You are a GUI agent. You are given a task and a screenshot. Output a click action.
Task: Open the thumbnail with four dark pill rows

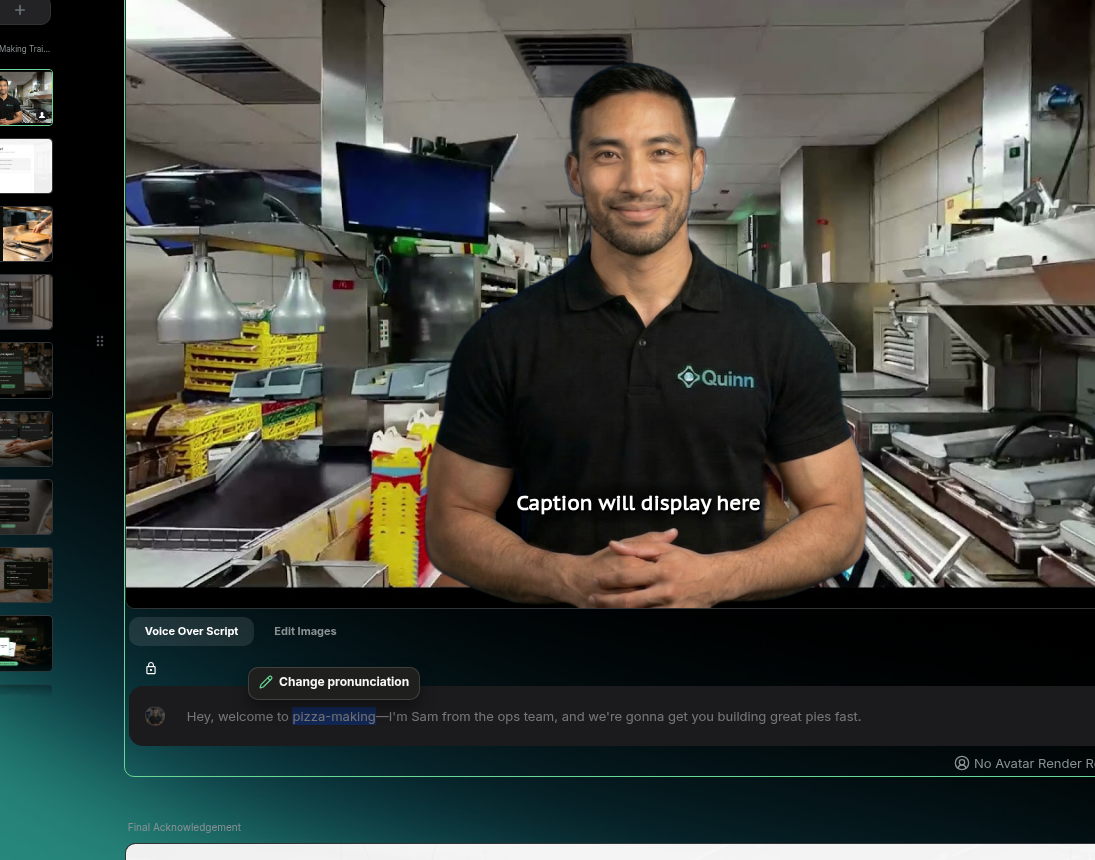coord(26,506)
